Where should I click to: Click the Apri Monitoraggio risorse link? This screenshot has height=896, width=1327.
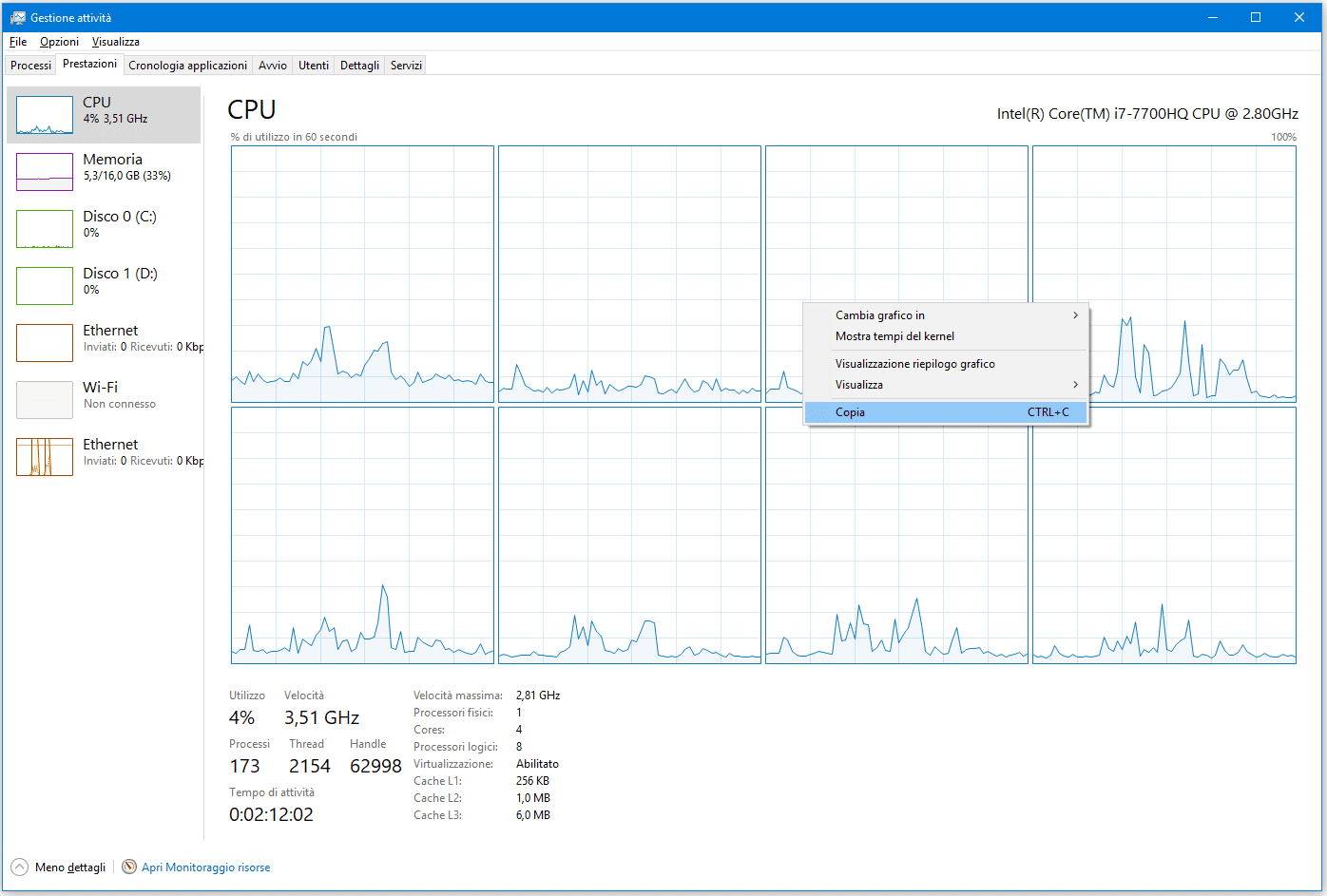[x=205, y=867]
